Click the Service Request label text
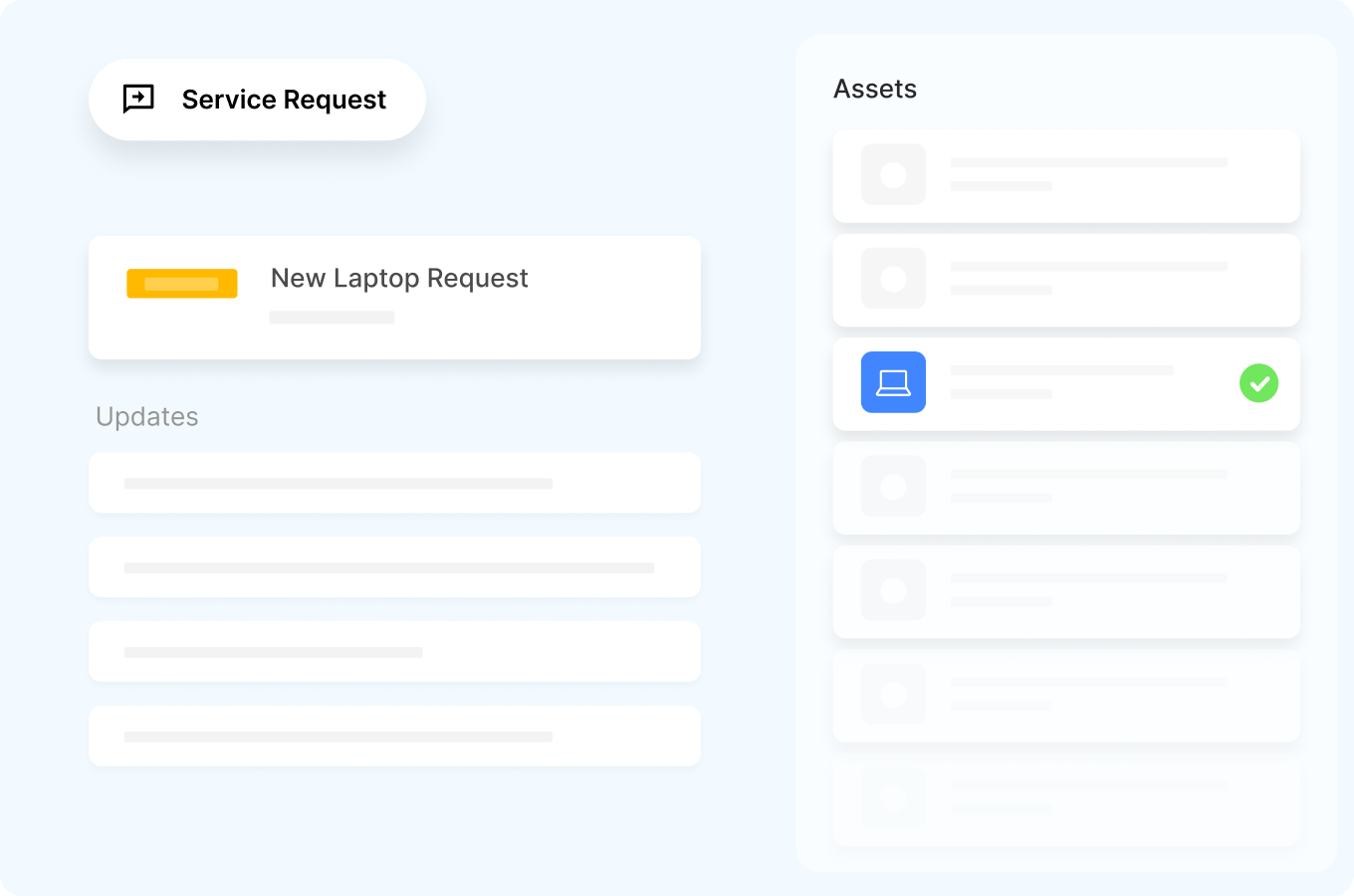This screenshot has width=1354, height=896. (x=284, y=100)
